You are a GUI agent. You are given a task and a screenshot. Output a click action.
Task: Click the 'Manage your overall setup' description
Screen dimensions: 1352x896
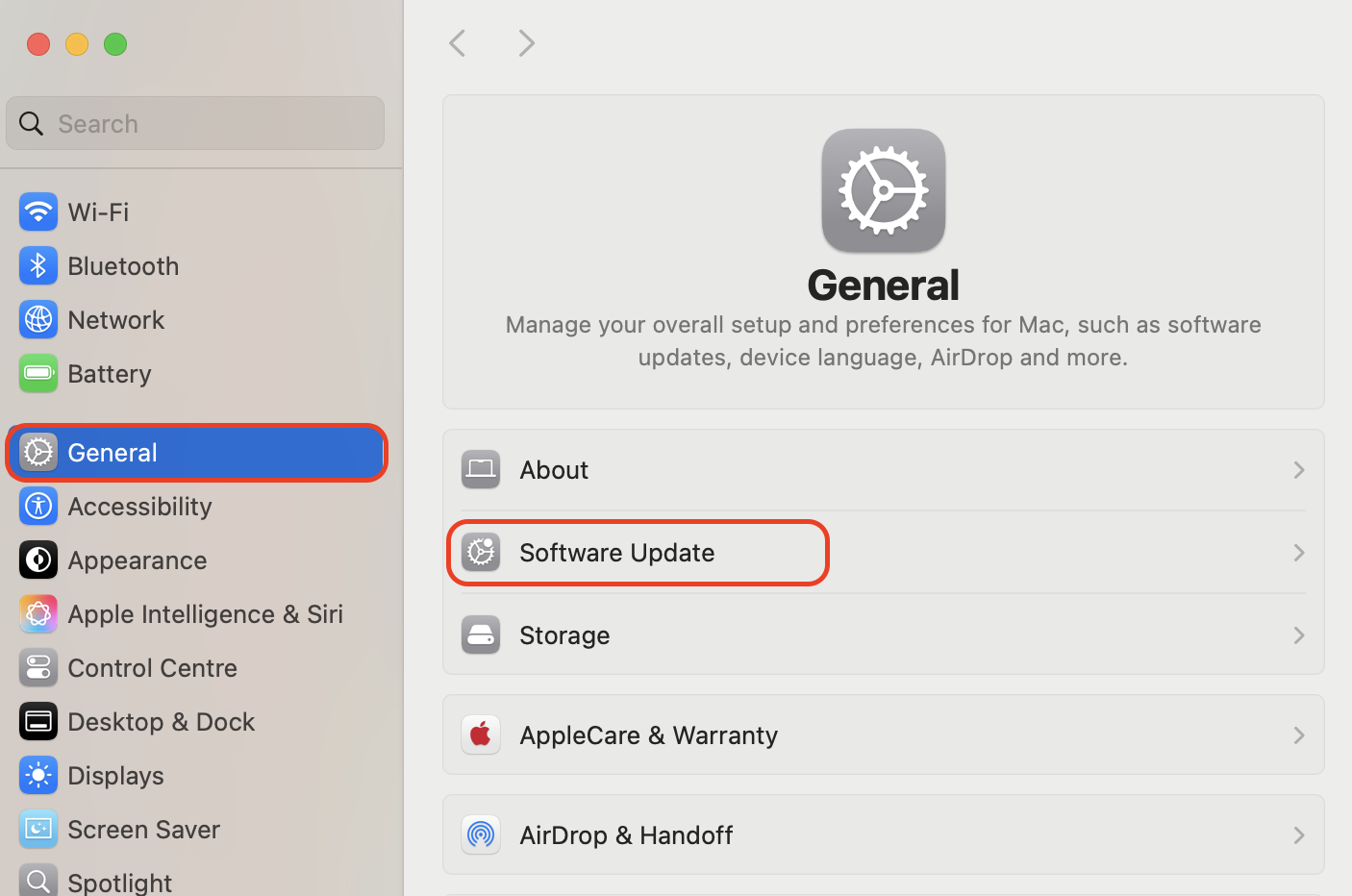(x=884, y=340)
